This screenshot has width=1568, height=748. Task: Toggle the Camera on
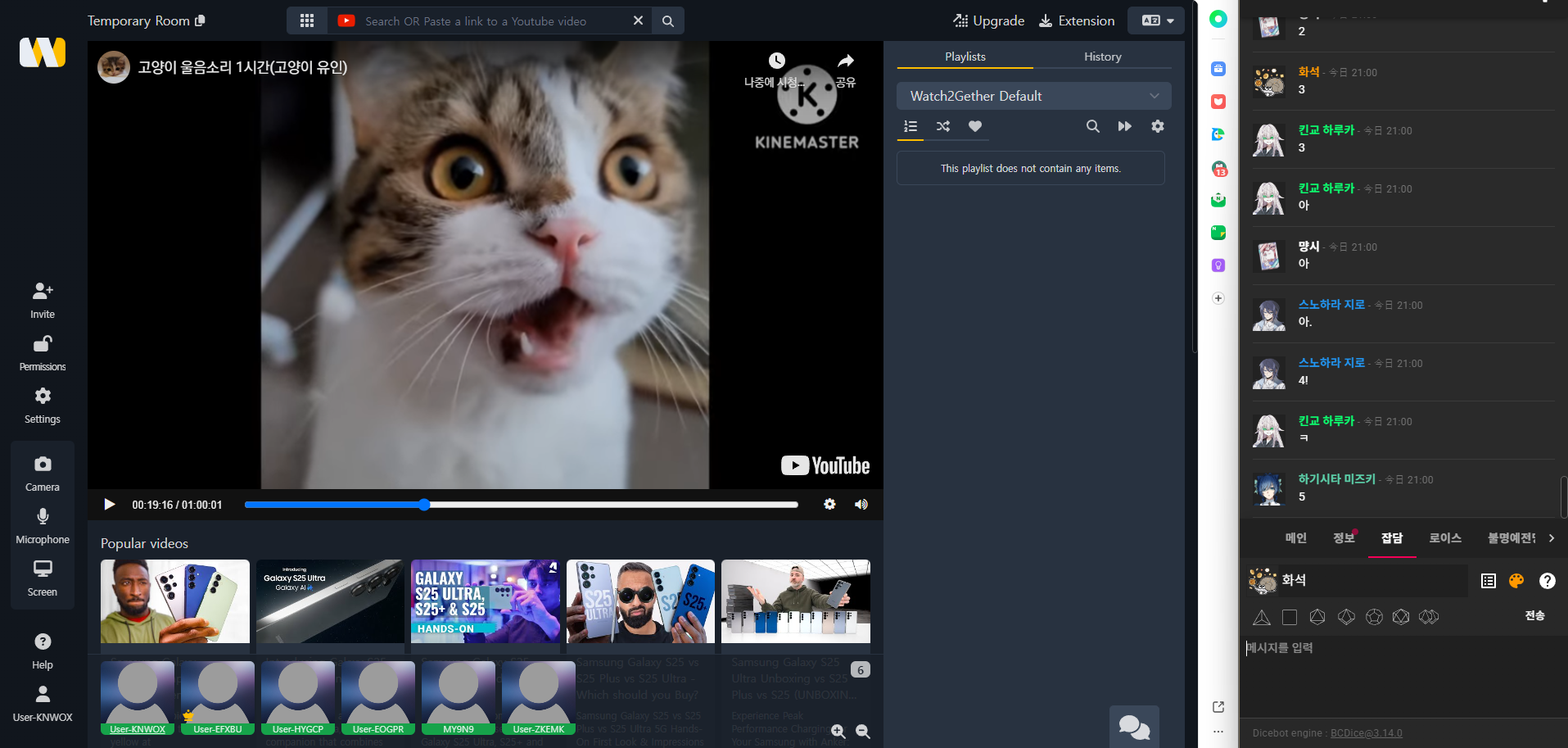coord(43,473)
